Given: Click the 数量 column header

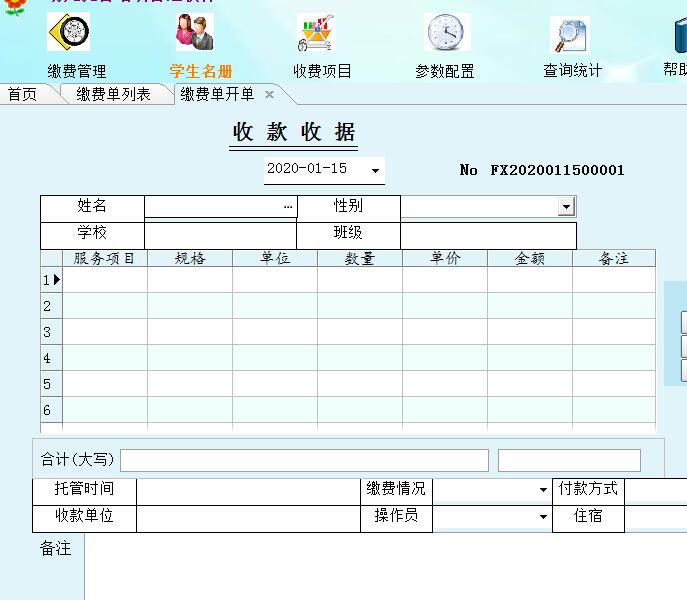Looking at the screenshot, I should 360,258.
